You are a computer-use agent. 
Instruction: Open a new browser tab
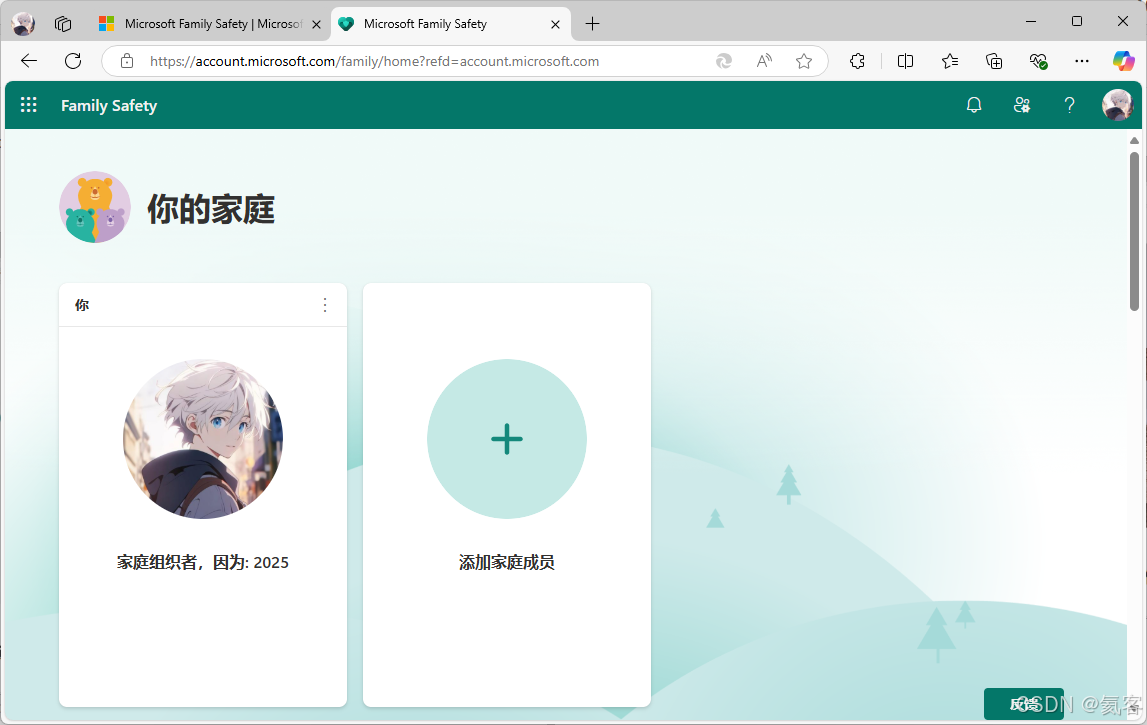point(593,24)
